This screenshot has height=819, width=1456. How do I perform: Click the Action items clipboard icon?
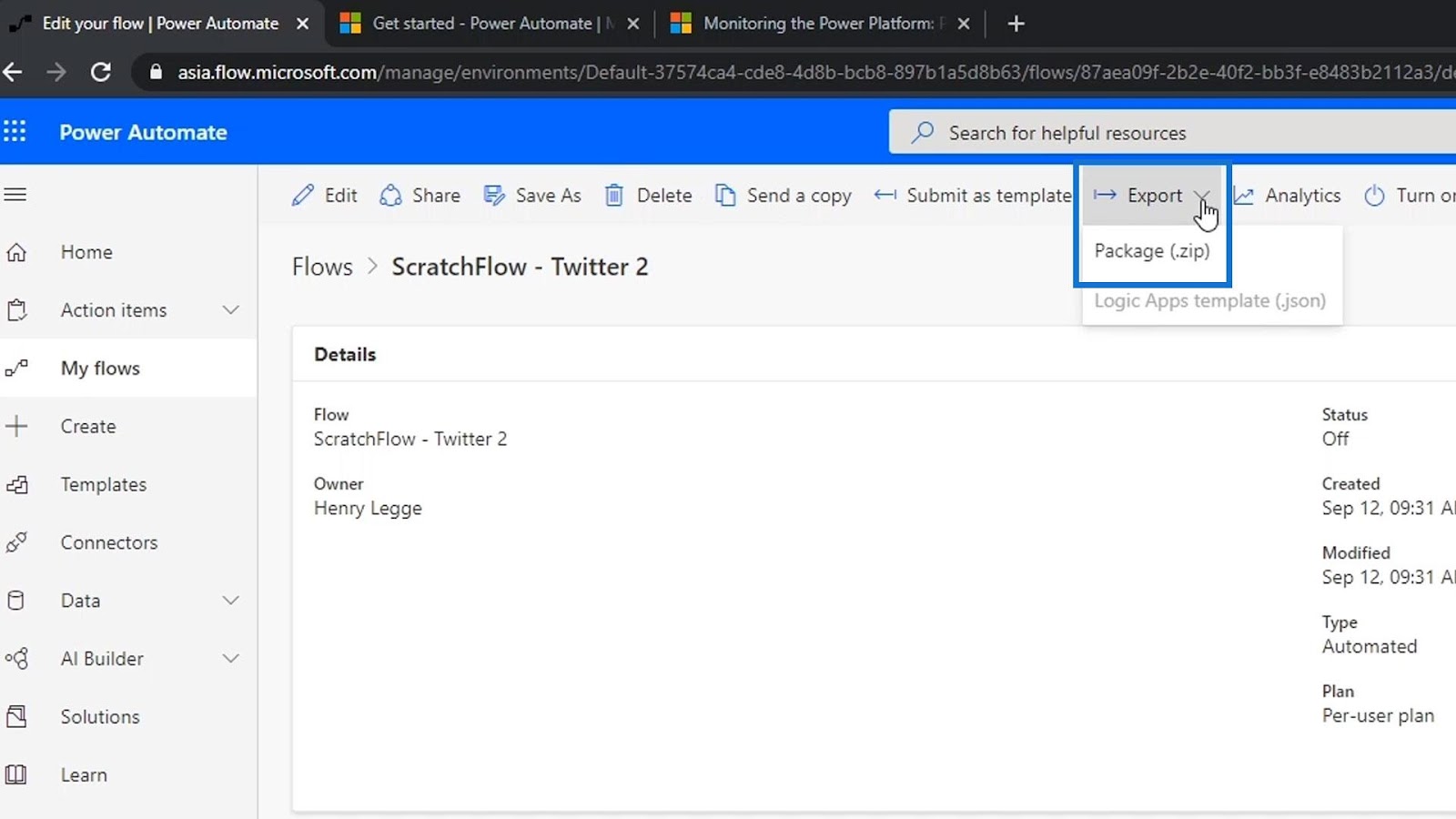[x=16, y=310]
